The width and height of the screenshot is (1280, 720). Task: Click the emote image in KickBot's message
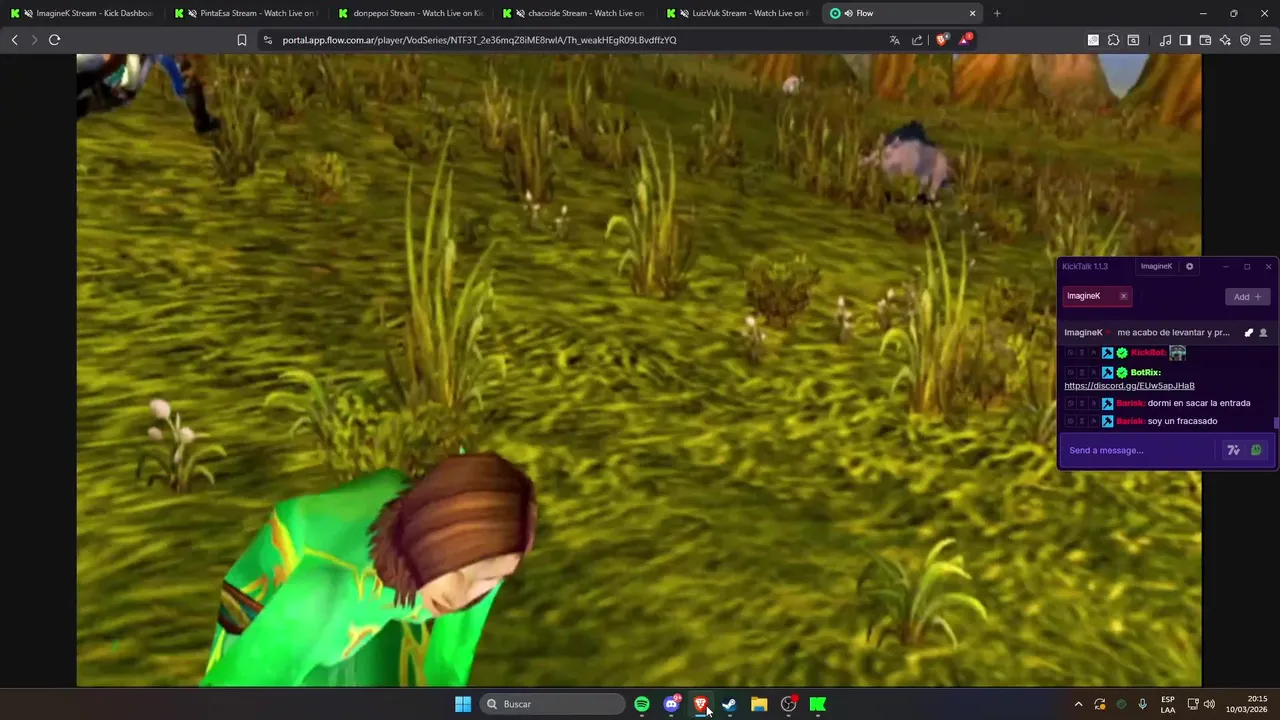pyautogui.click(x=1177, y=353)
